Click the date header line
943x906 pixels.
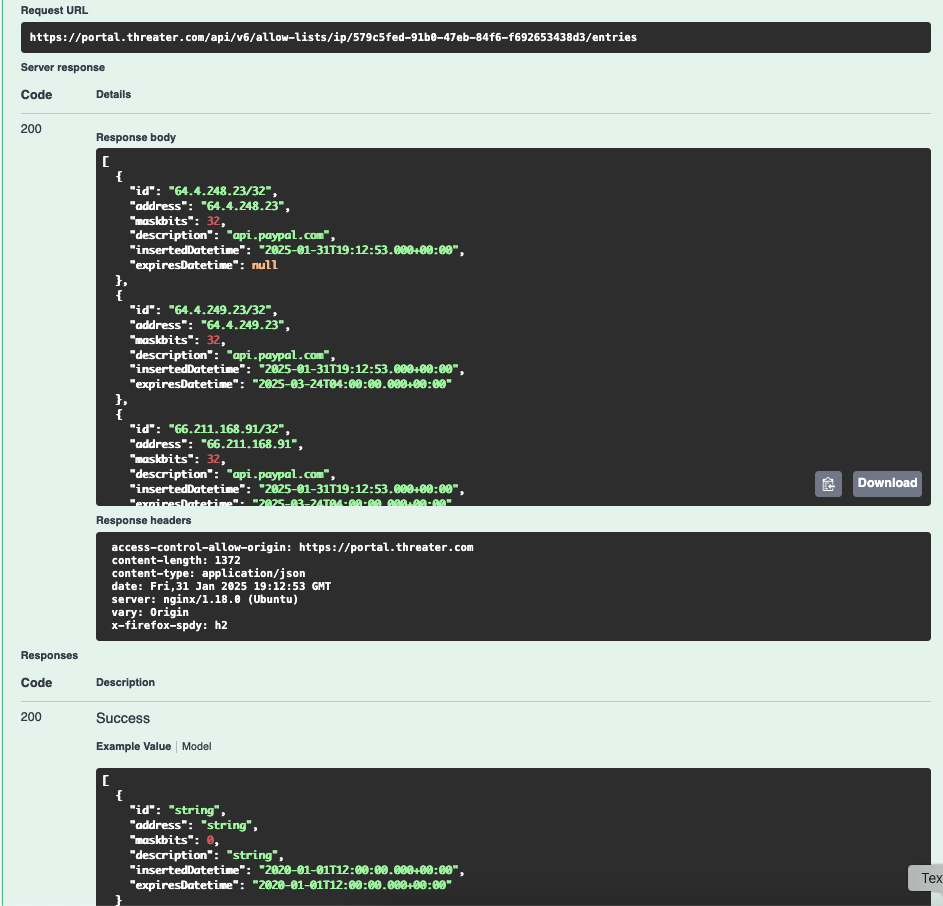tap(221, 586)
